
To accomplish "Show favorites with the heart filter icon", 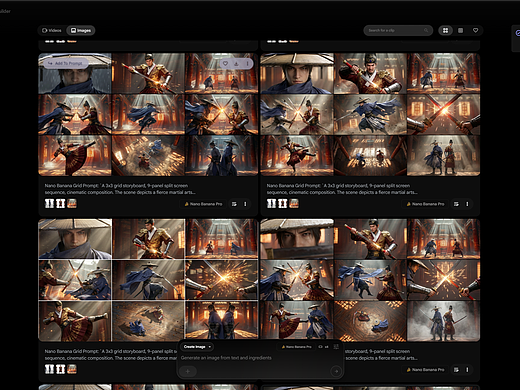I will 475,30.
